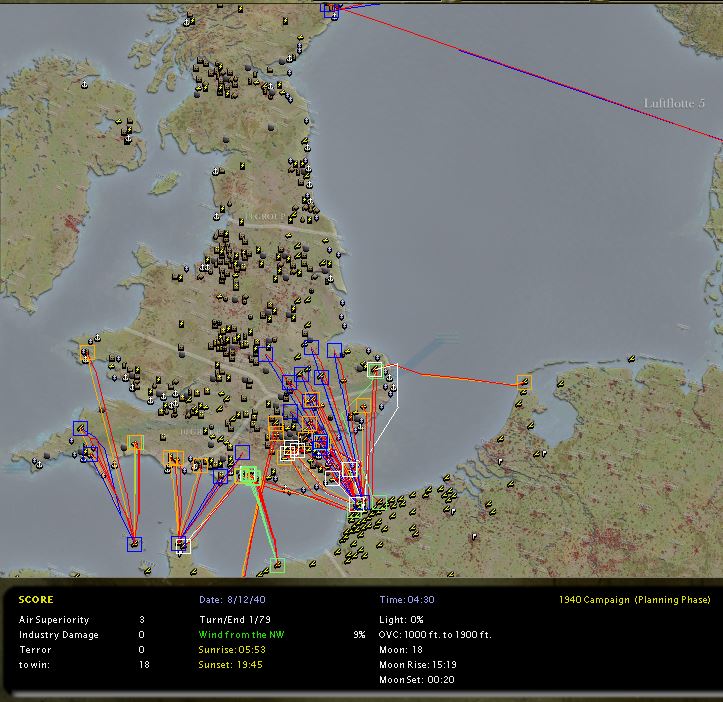
Task: Click the anchor port icon in Northern Ireland
Action: (x=129, y=138)
